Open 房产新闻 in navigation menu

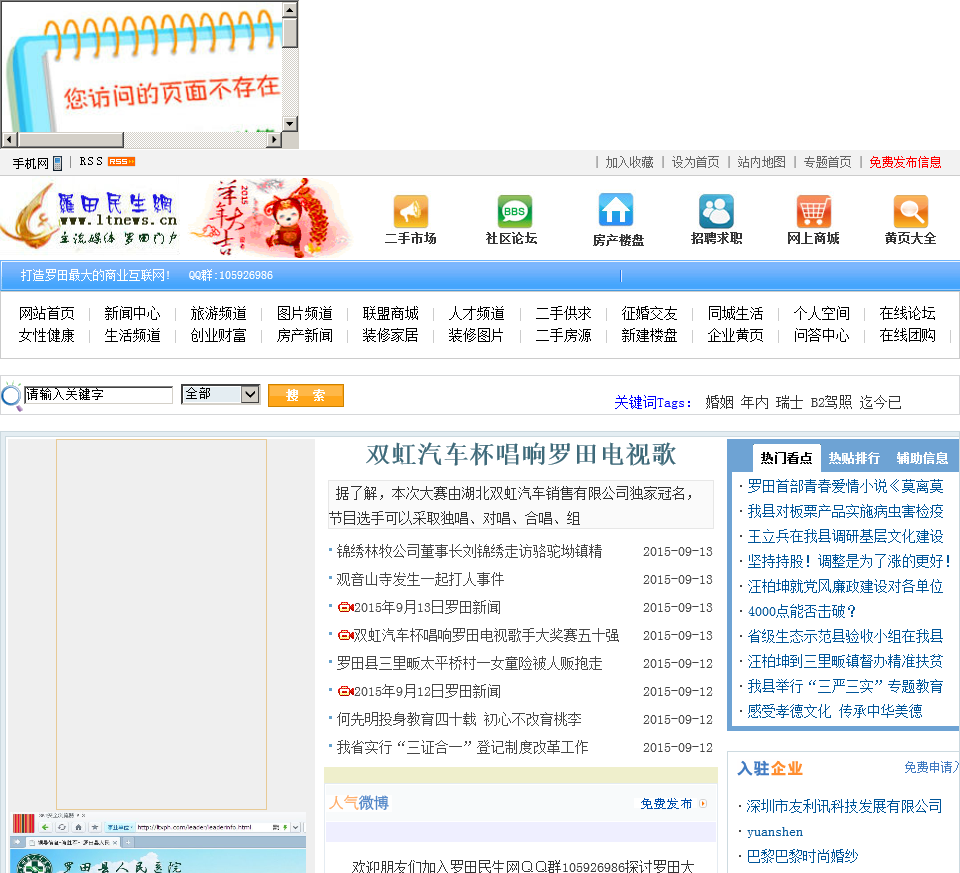tap(304, 335)
